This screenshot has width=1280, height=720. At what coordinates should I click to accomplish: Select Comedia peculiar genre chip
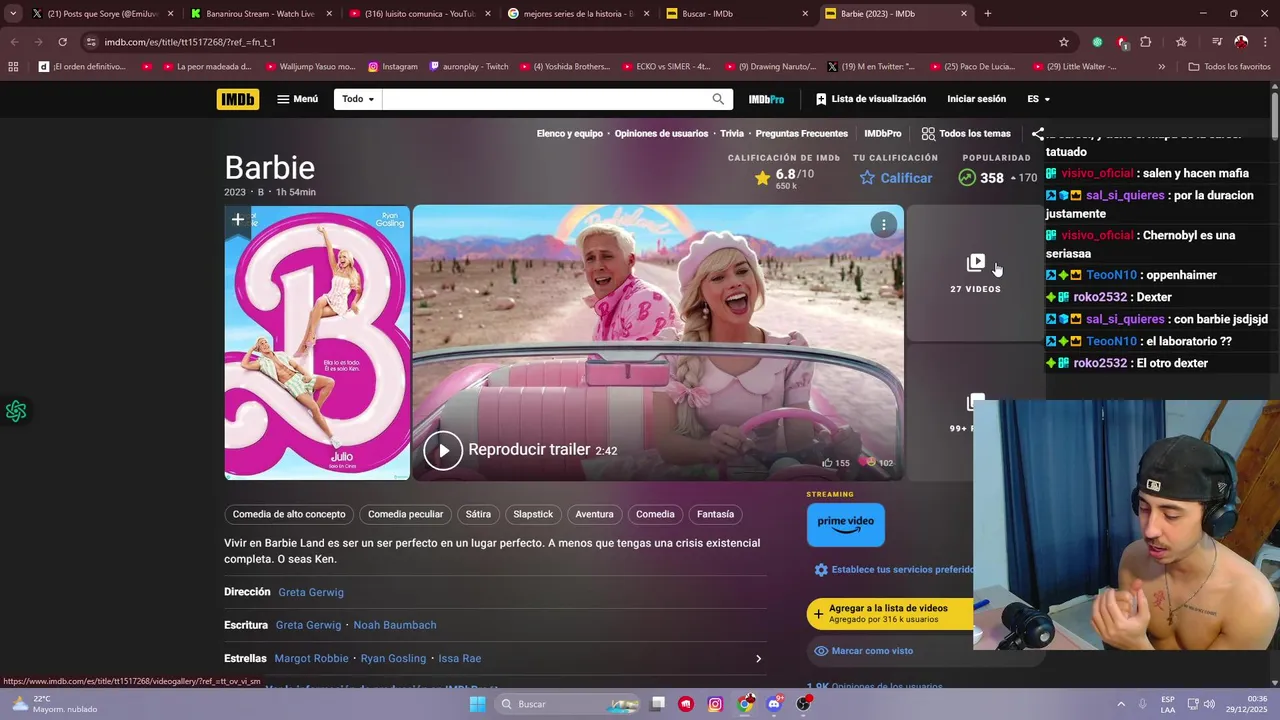[x=405, y=514]
